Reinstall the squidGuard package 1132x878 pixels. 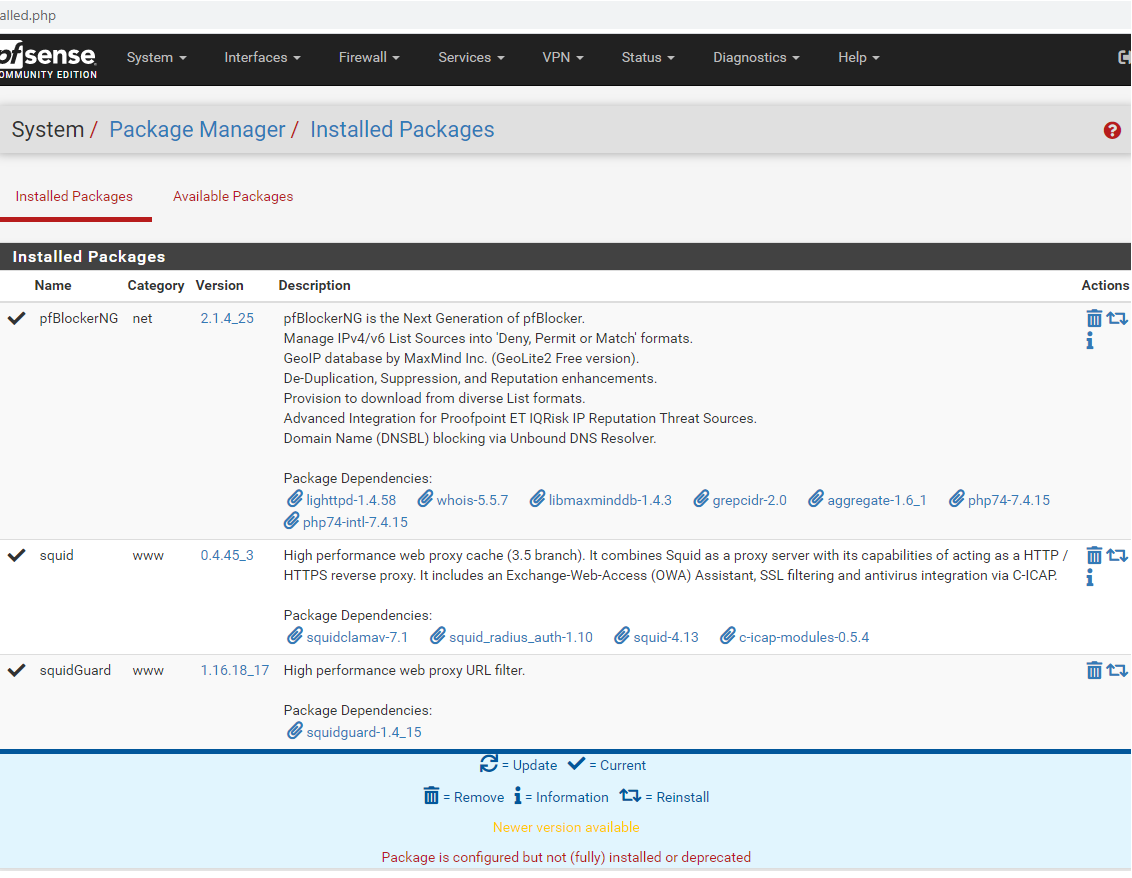pyautogui.click(x=1117, y=670)
